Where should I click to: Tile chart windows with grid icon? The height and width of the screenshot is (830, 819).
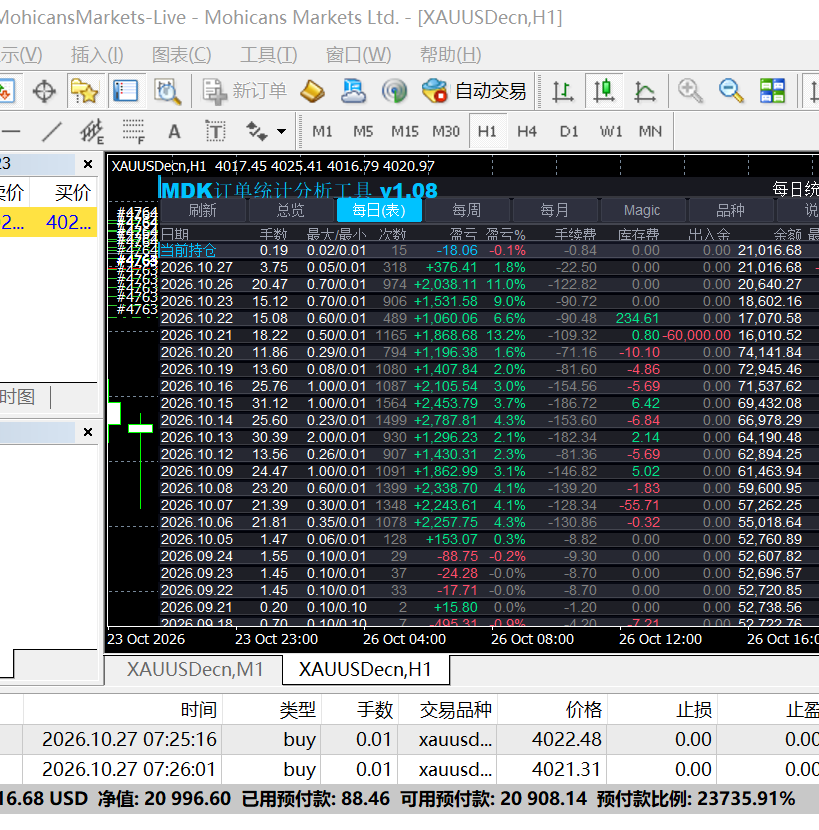(x=772, y=92)
